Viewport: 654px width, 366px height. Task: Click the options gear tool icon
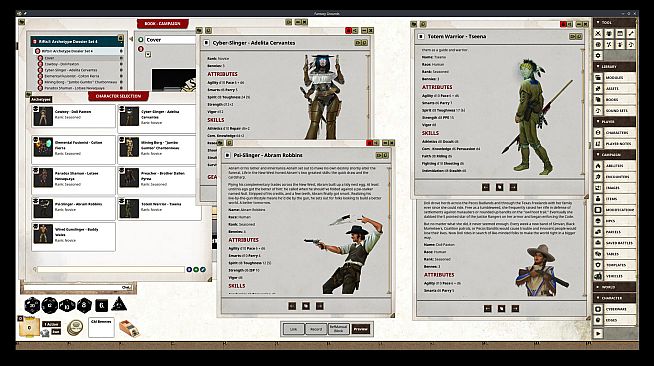click(598, 55)
